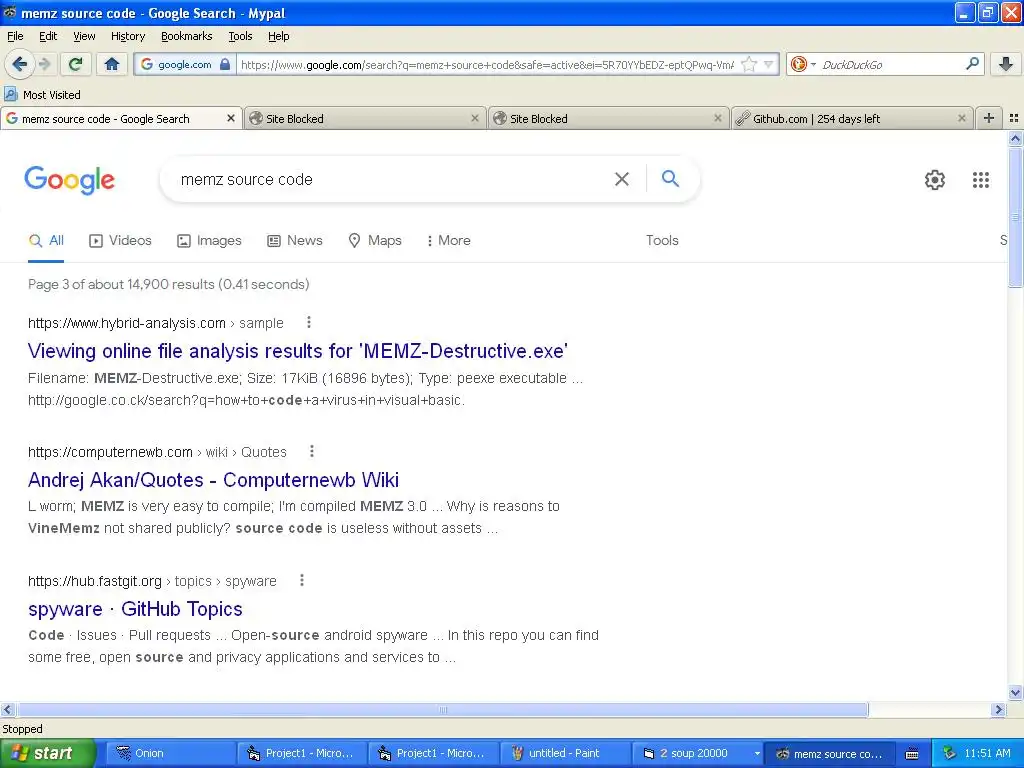Switch to Images results
This screenshot has width=1024, height=768.
click(209, 240)
